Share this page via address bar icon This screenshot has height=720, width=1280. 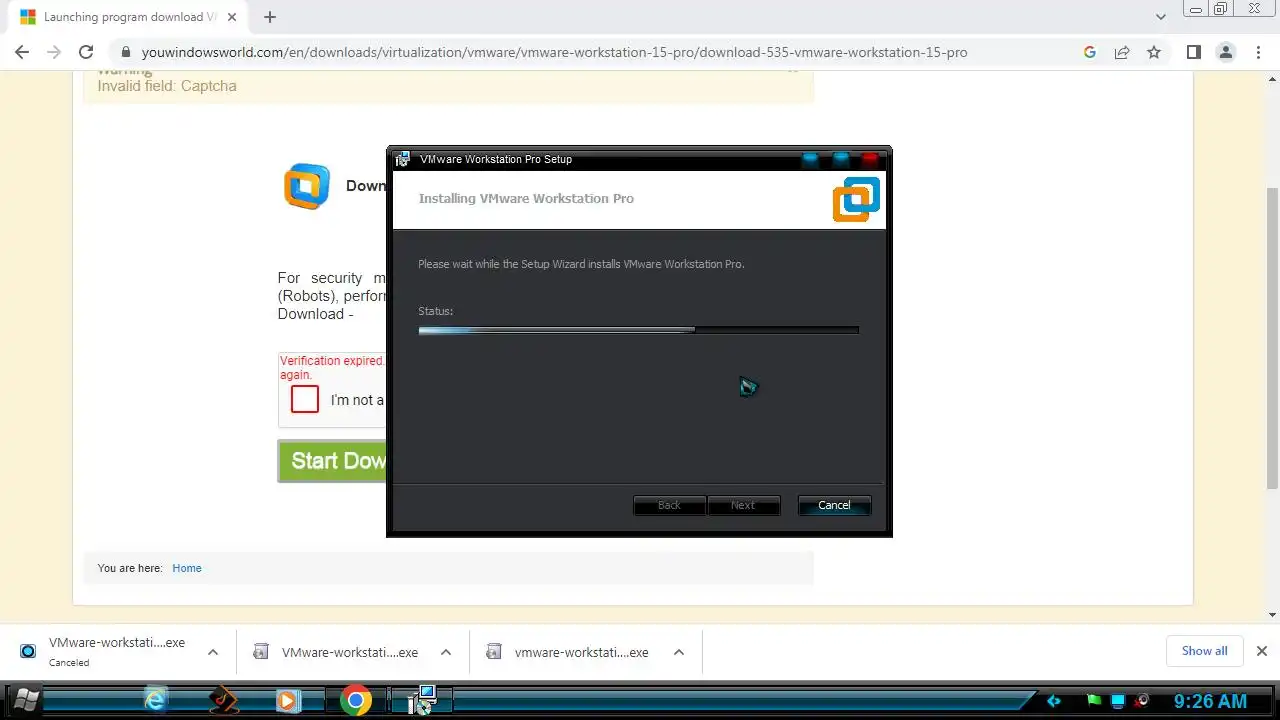(x=1122, y=52)
